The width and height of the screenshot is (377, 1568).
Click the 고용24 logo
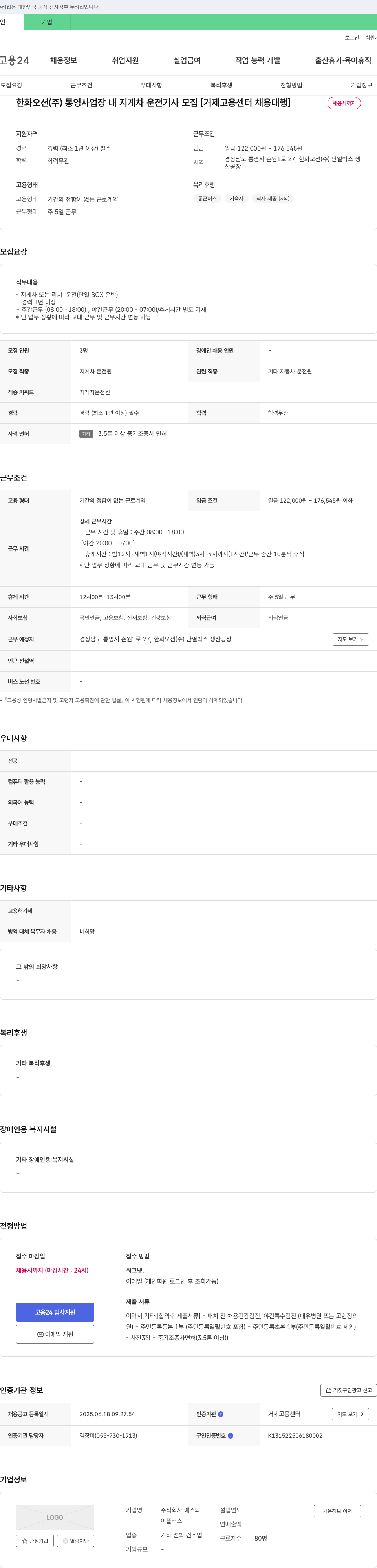15,60
